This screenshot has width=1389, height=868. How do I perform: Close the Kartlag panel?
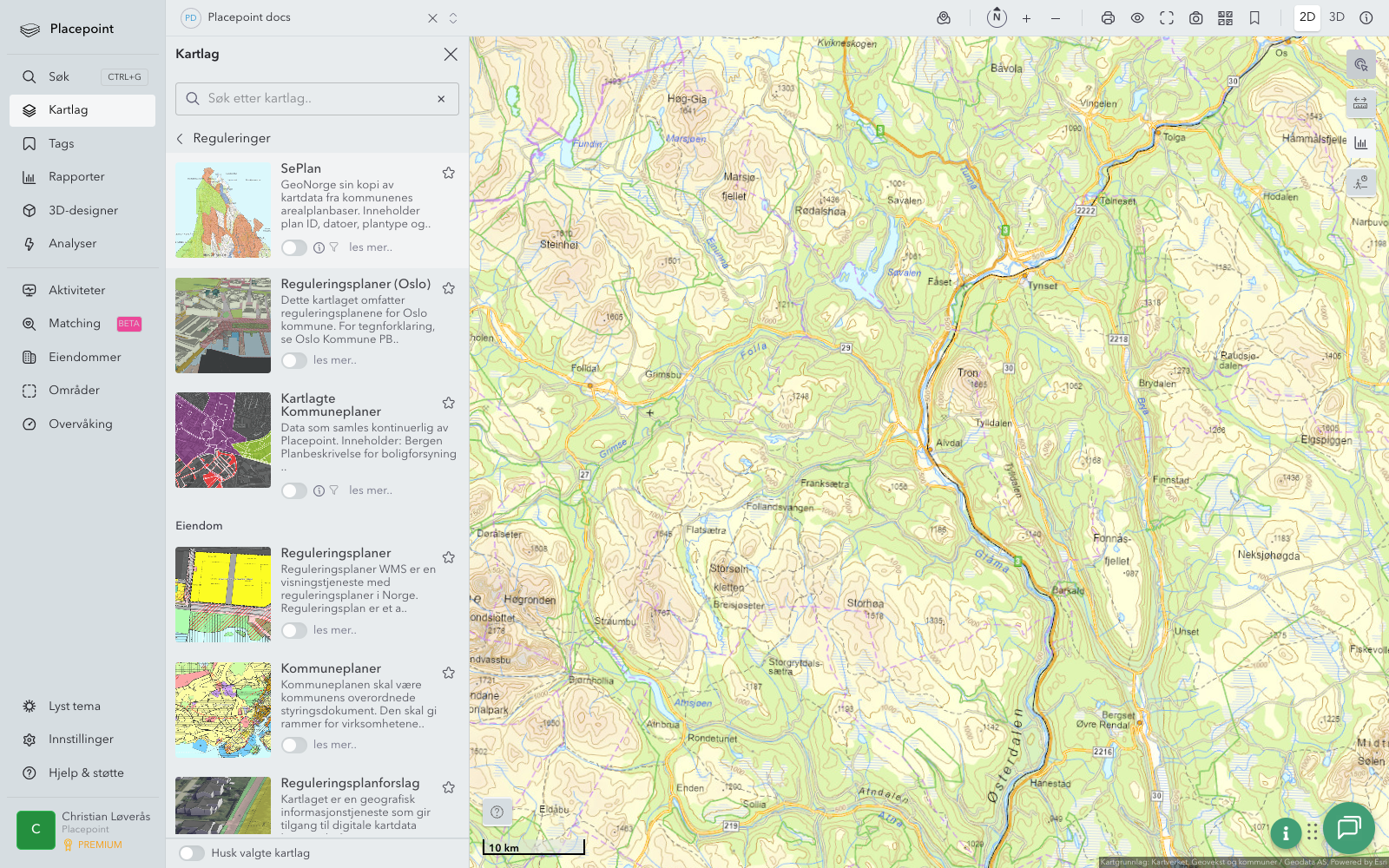click(451, 54)
